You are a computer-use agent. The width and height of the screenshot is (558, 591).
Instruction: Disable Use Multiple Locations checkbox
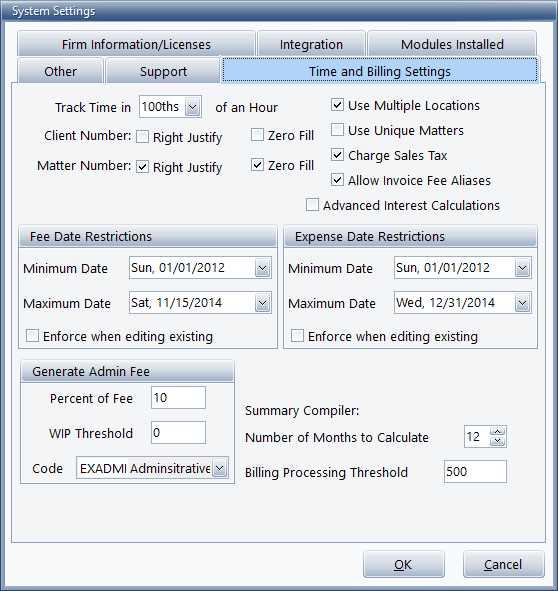[337, 105]
